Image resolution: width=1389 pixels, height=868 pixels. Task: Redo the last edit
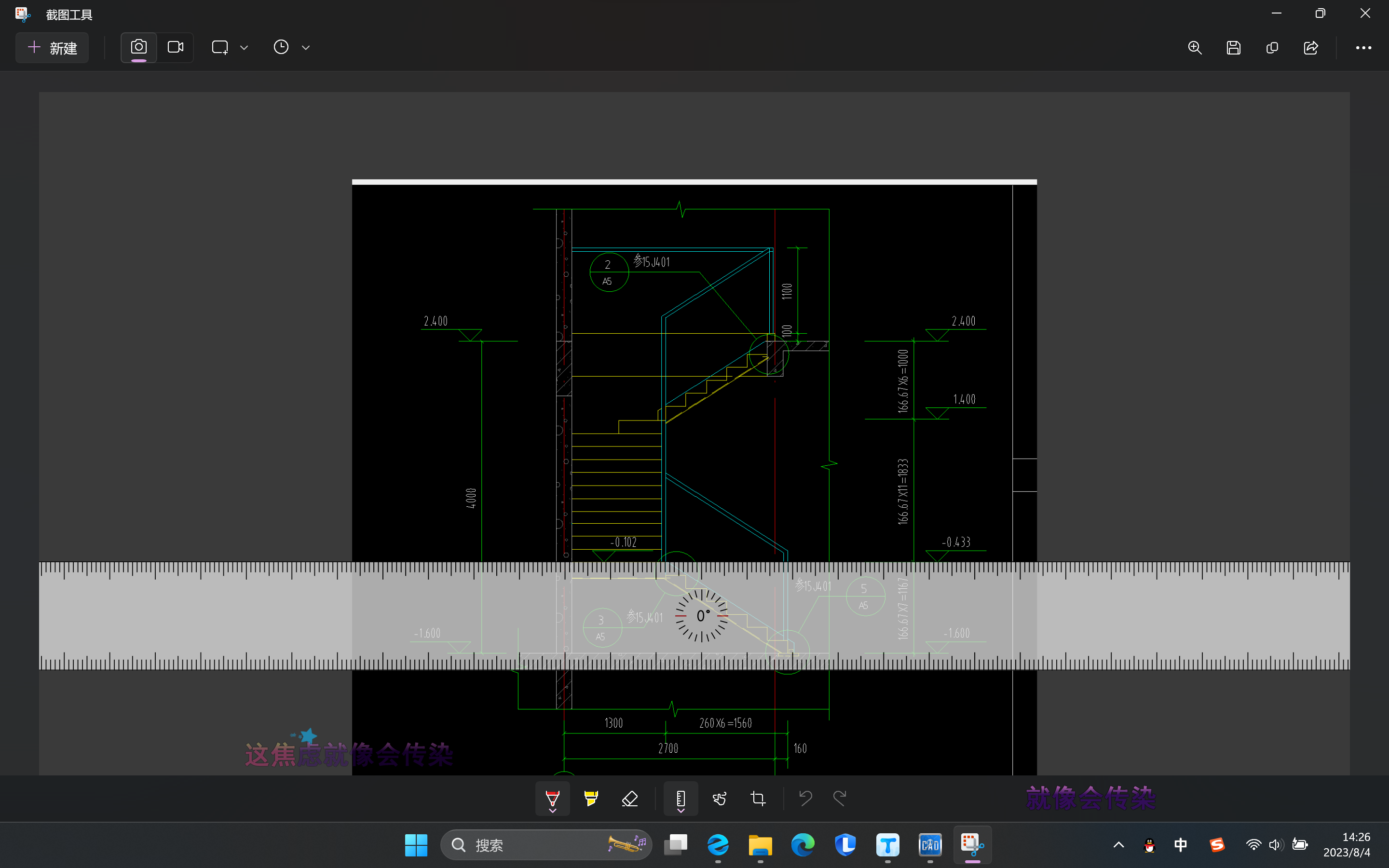coord(840,798)
